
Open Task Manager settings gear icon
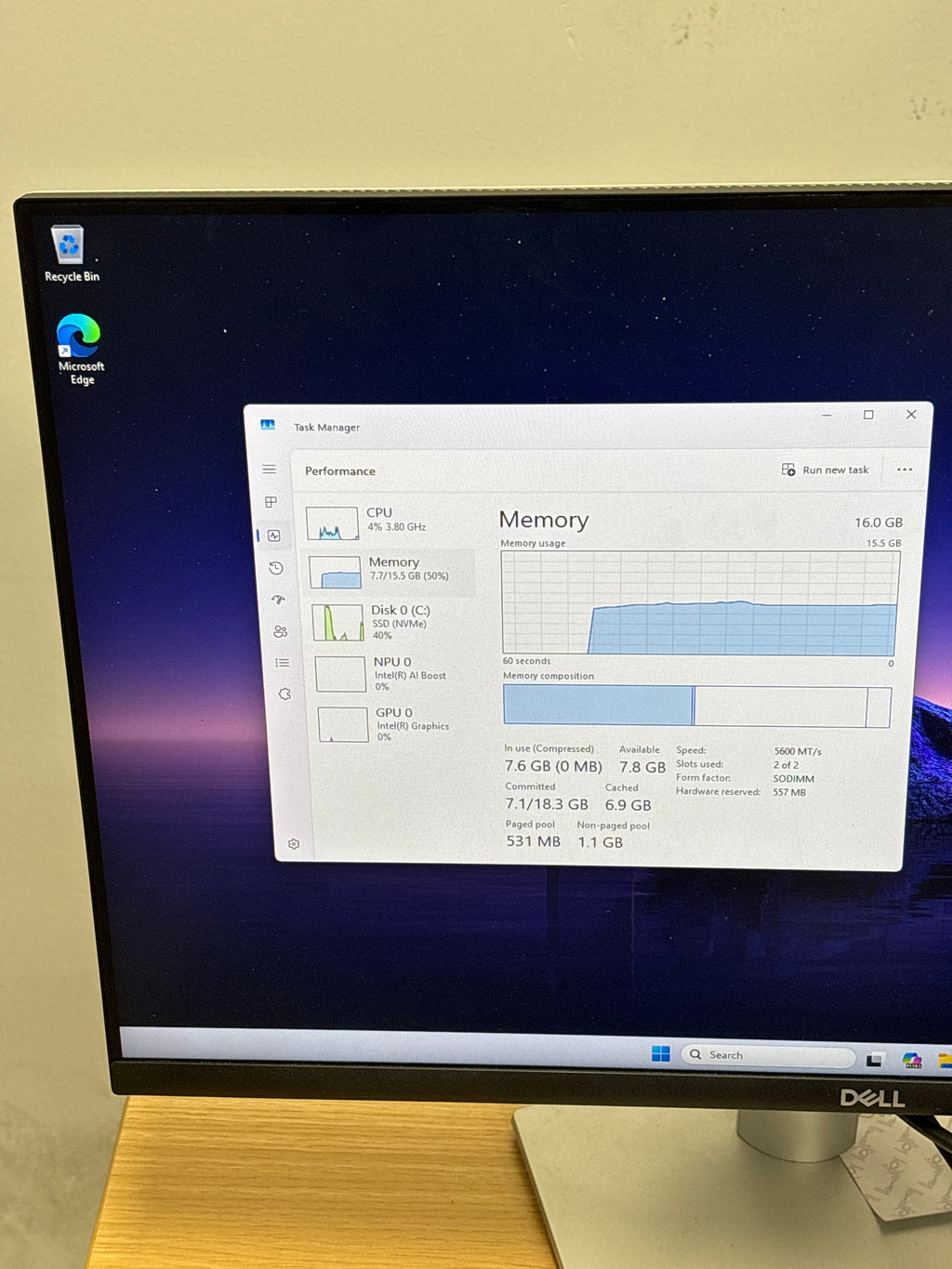pyautogui.click(x=294, y=844)
